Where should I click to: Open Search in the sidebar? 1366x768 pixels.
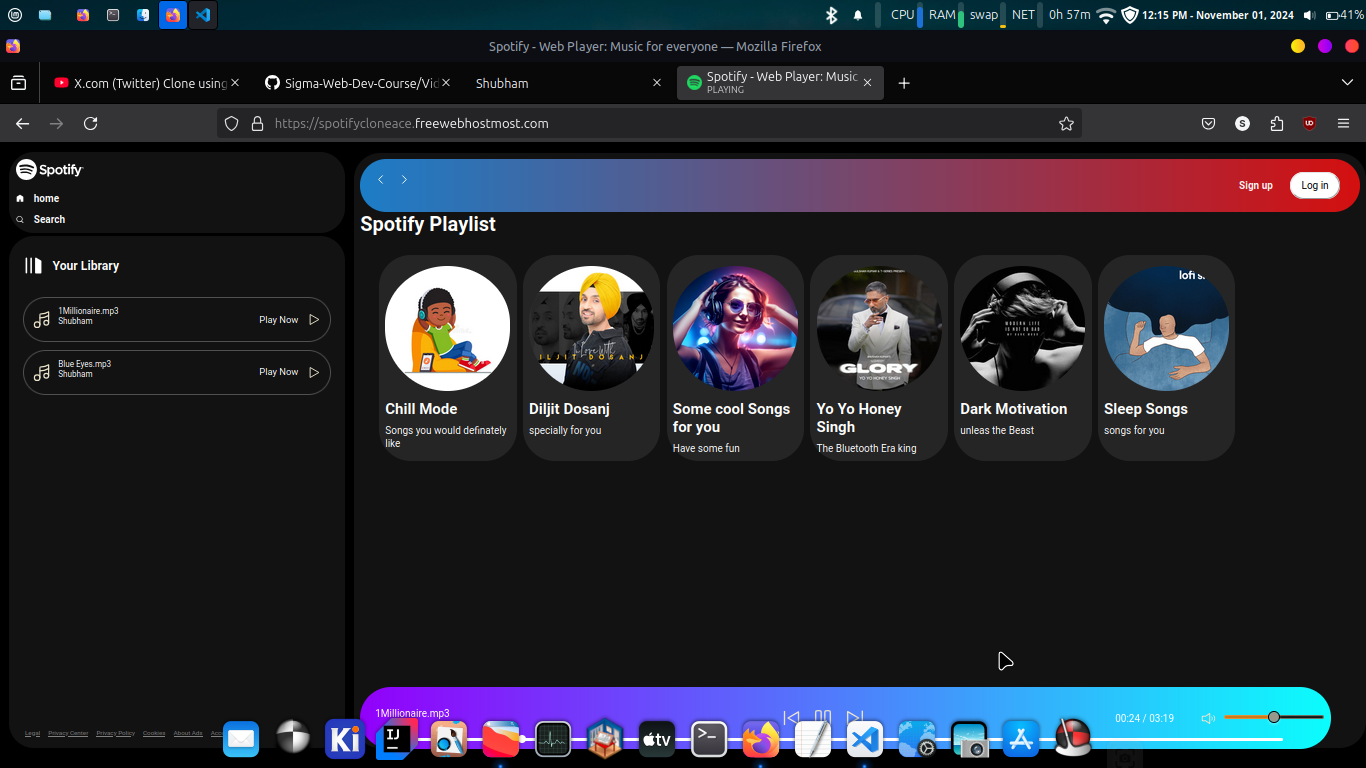click(x=41, y=219)
